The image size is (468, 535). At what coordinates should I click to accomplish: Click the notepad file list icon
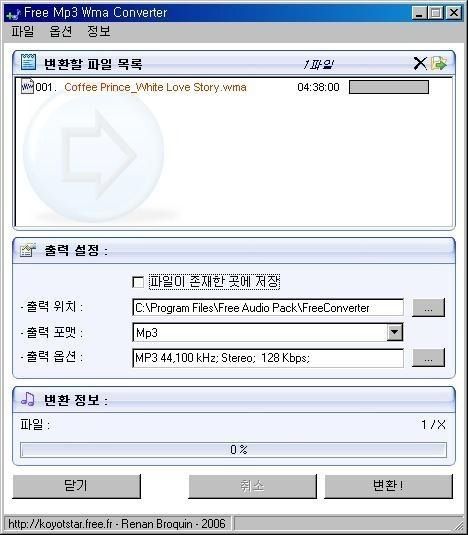[28, 62]
